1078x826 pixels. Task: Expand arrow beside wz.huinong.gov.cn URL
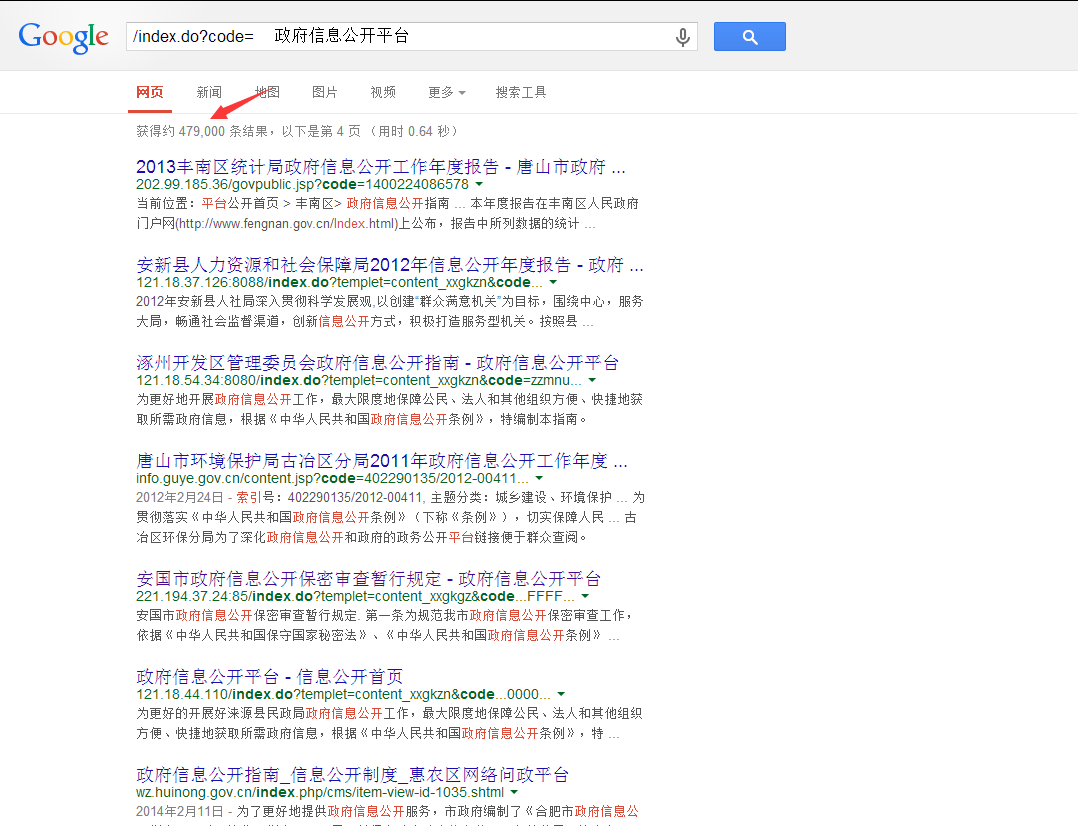[x=514, y=792]
